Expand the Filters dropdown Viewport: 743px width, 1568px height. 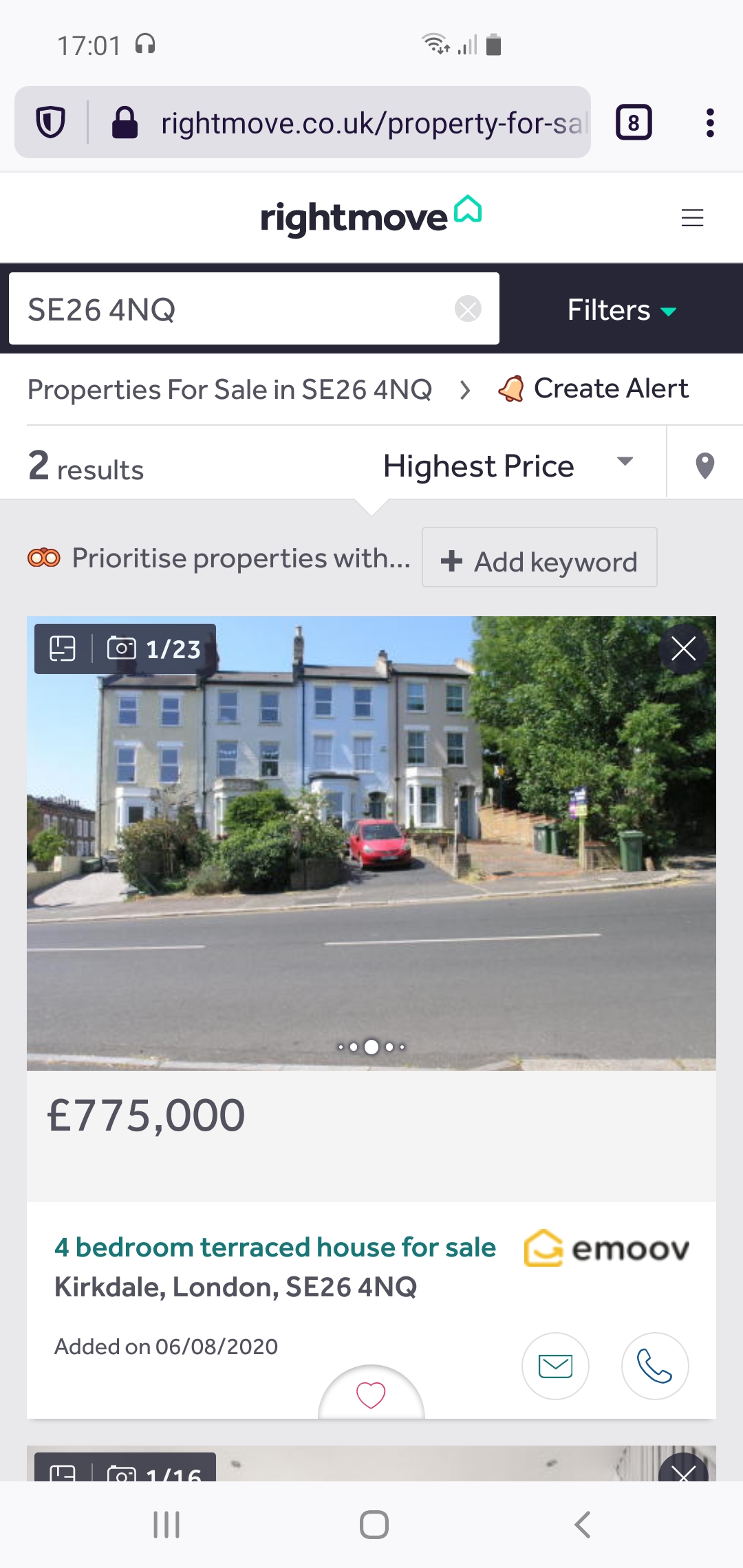[621, 310]
